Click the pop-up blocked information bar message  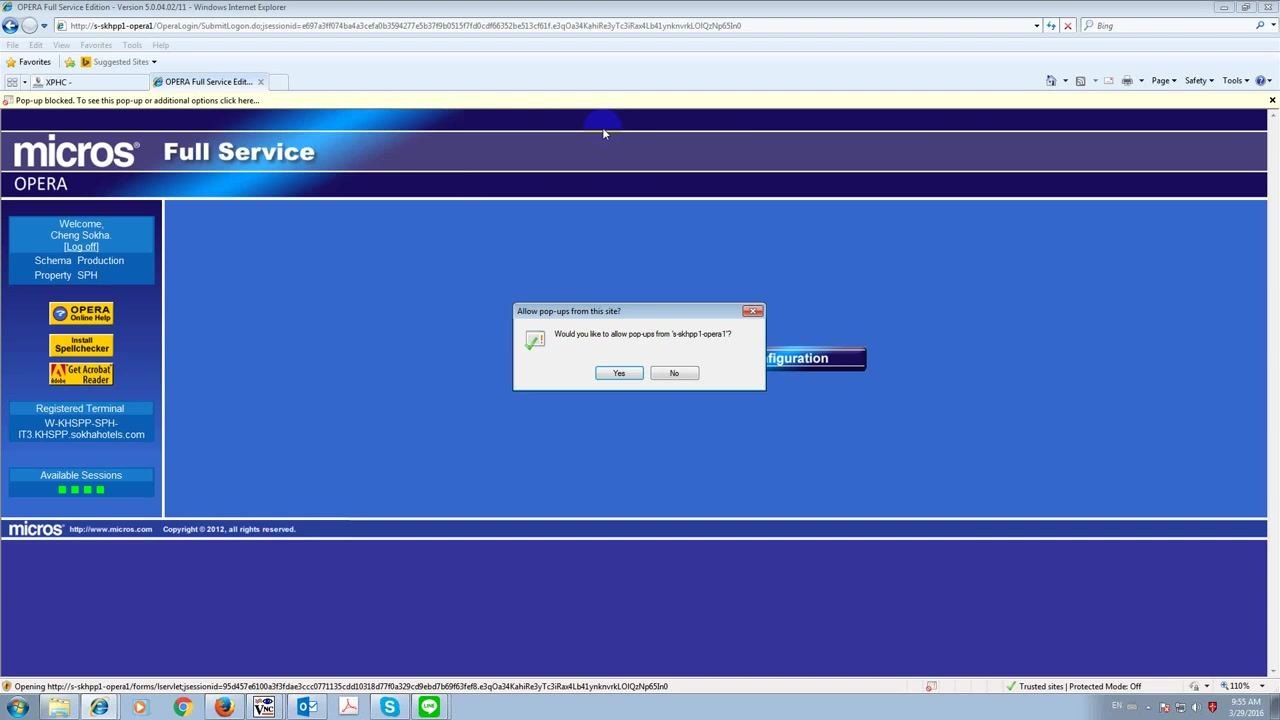click(x=137, y=100)
